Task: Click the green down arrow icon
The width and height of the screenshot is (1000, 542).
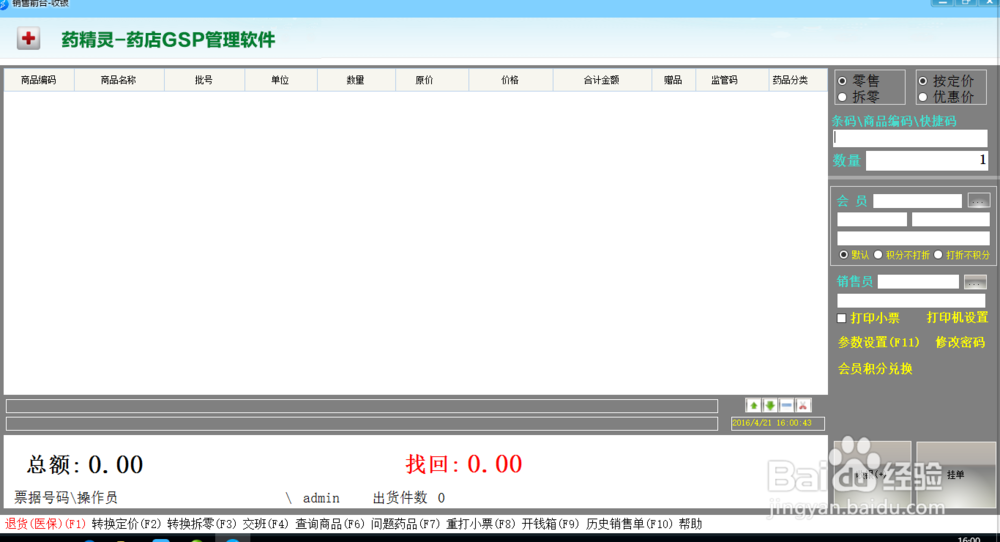Action: (x=770, y=406)
